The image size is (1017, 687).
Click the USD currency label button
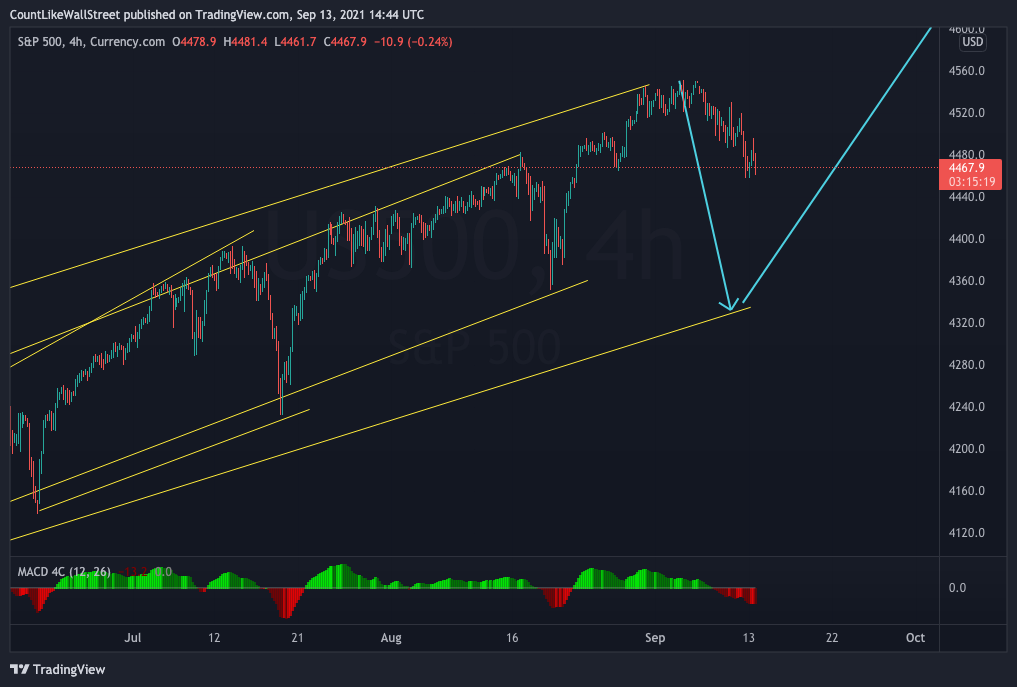(972, 42)
